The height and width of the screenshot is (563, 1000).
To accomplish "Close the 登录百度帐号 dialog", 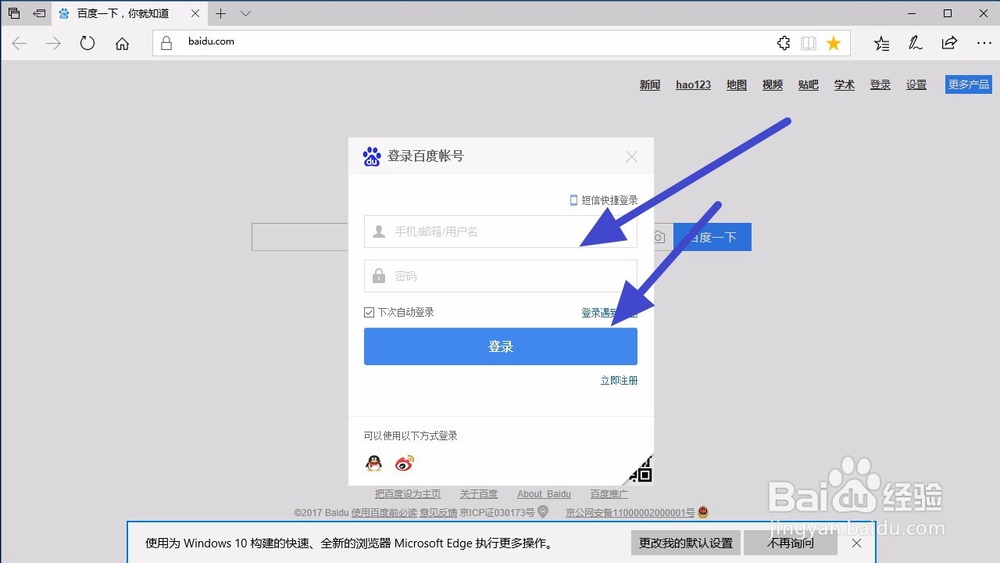I will [631, 157].
